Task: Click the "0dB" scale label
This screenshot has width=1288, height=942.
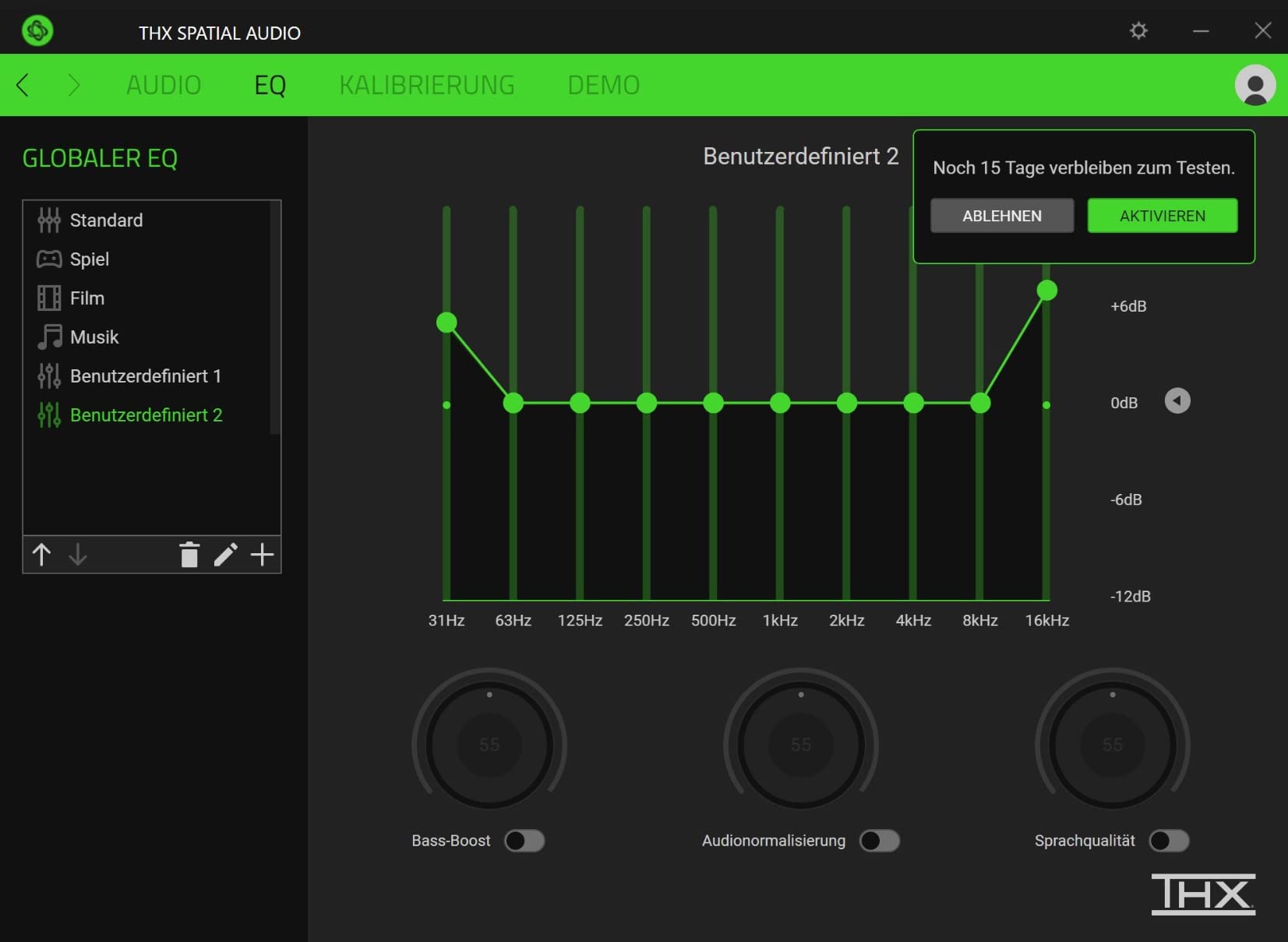Action: 1124,403
